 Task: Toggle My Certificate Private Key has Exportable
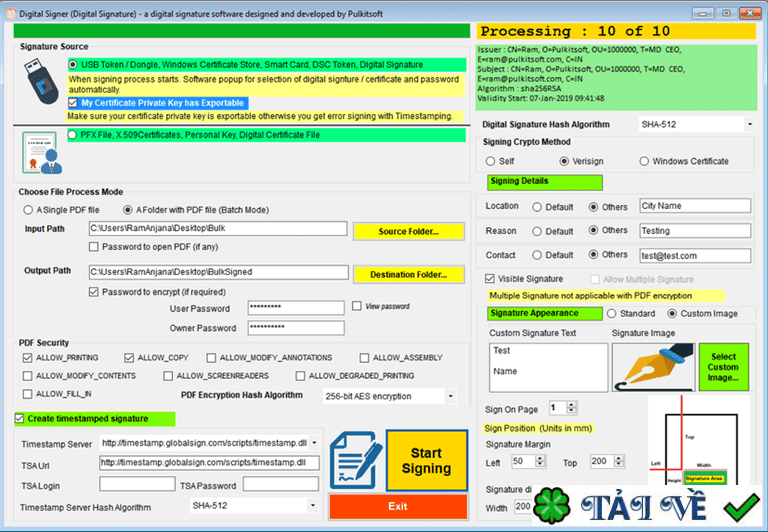[73, 103]
